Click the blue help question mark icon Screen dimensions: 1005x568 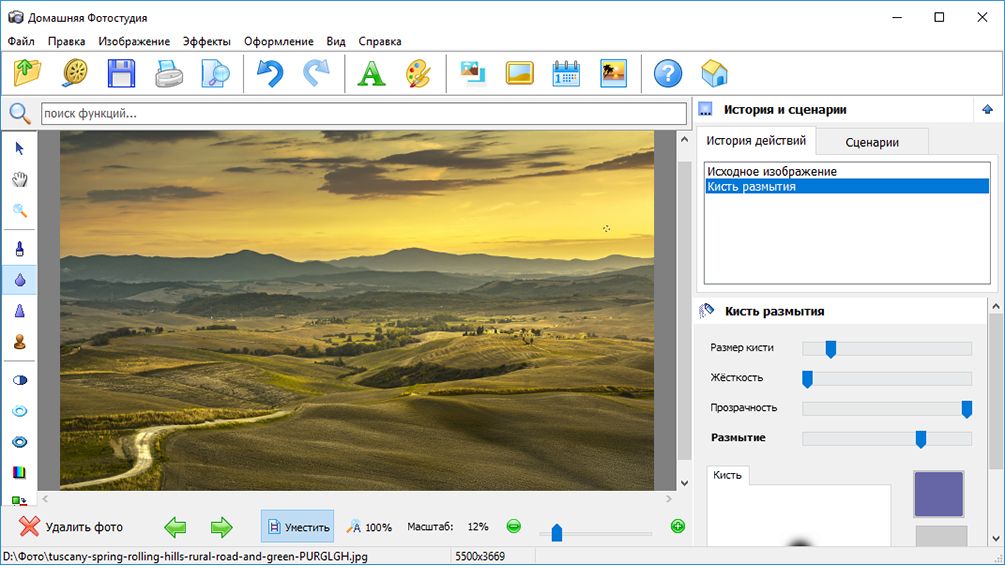pyautogui.click(x=667, y=73)
